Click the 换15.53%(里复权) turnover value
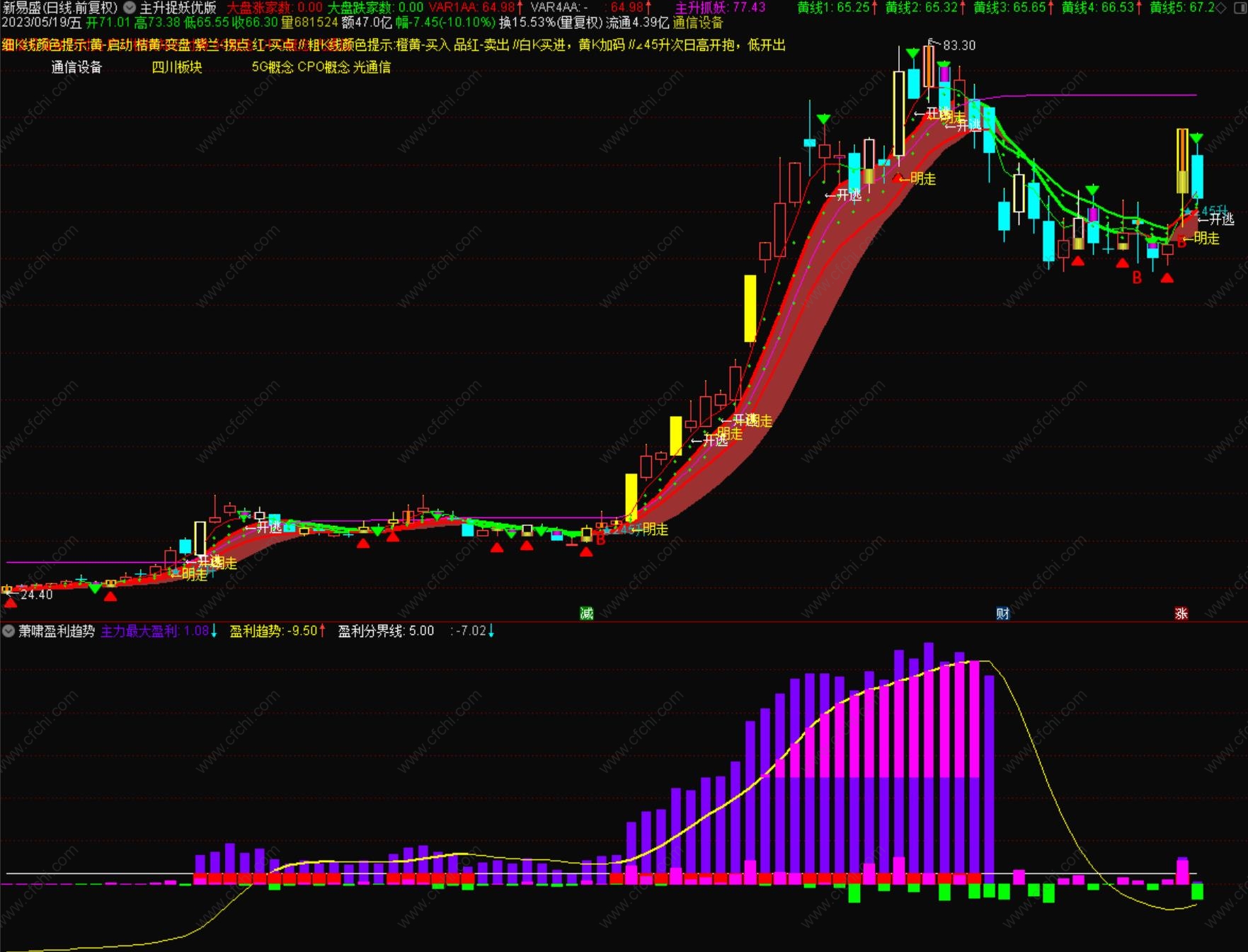 click(551, 23)
